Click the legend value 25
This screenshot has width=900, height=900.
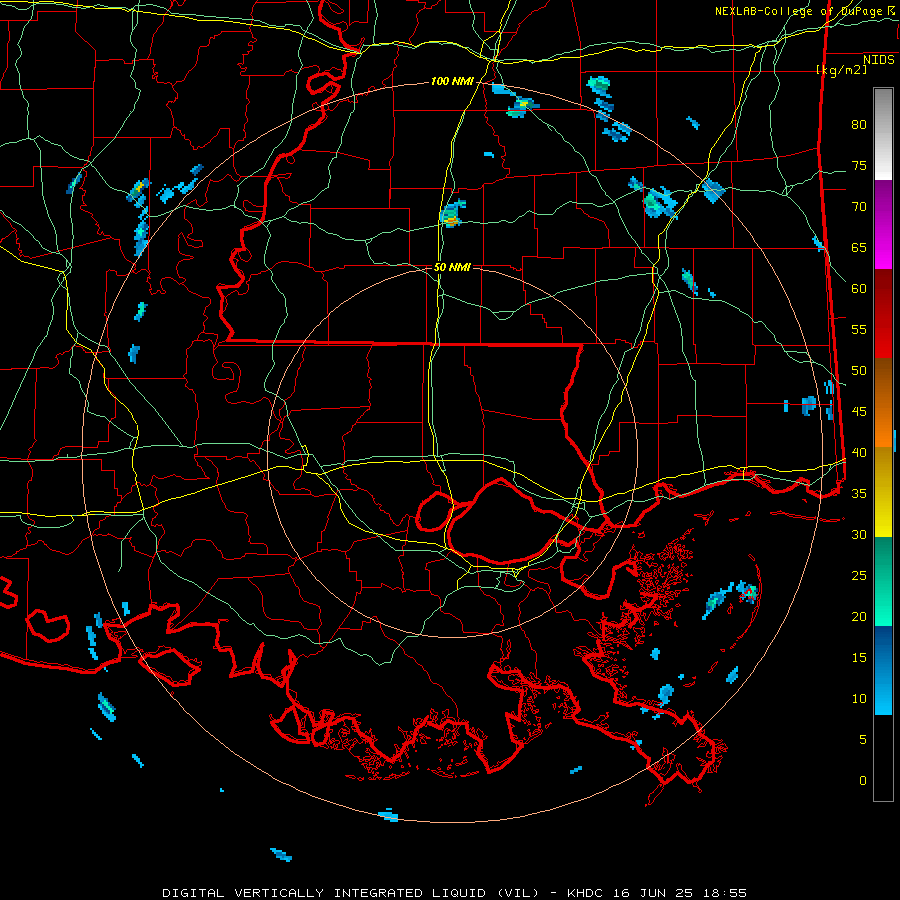click(859, 575)
